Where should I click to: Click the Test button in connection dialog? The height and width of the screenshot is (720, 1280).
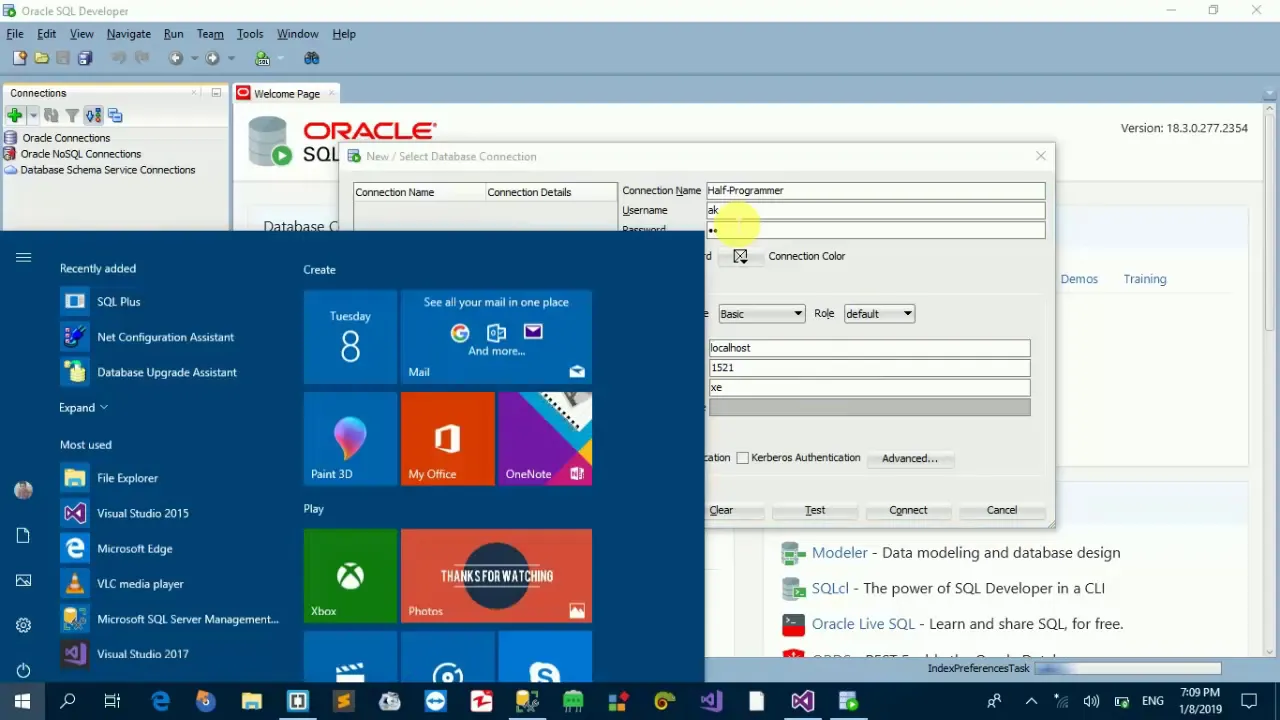(x=815, y=510)
